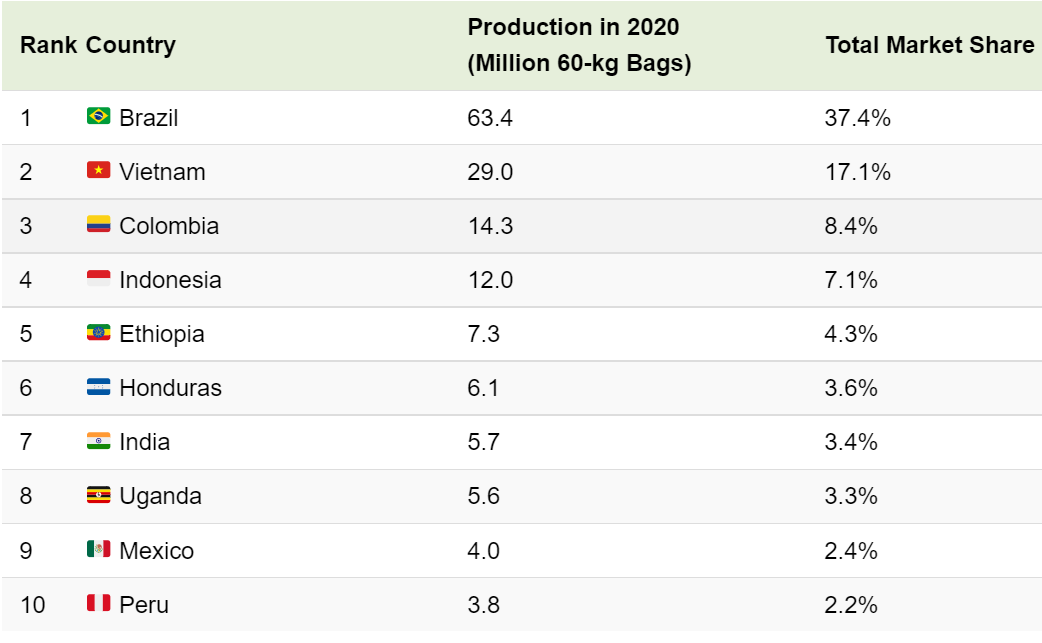The width and height of the screenshot is (1042, 643).
Task: Click rank number 10 cell
Action: pyautogui.click(x=33, y=604)
